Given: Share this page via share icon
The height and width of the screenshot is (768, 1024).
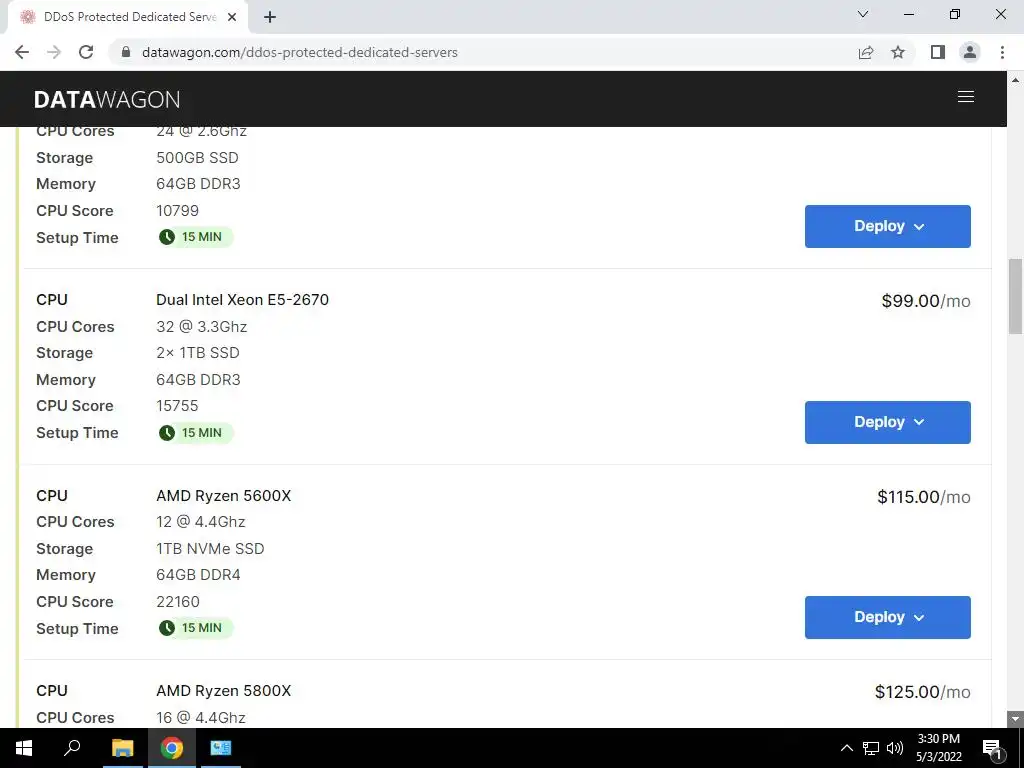Looking at the screenshot, I should coord(866,52).
